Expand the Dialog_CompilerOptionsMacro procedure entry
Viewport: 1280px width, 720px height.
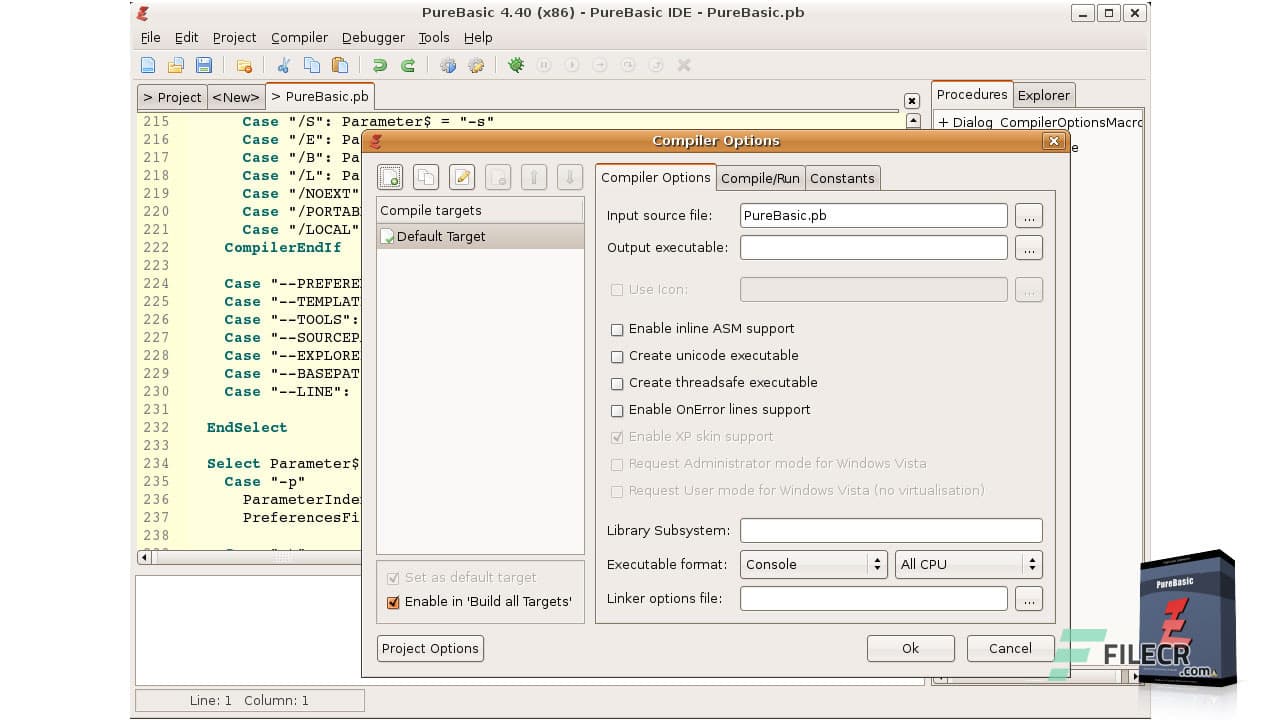coord(944,122)
